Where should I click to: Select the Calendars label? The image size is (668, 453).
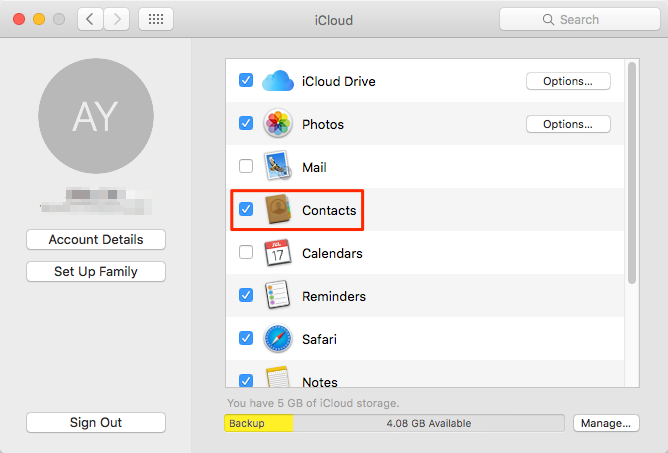pos(332,254)
